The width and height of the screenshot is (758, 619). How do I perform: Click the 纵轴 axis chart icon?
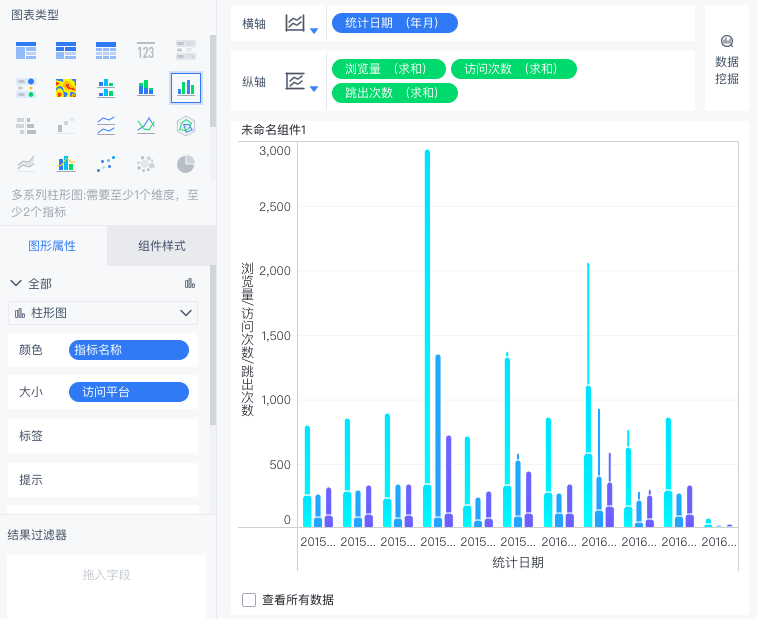coord(295,81)
